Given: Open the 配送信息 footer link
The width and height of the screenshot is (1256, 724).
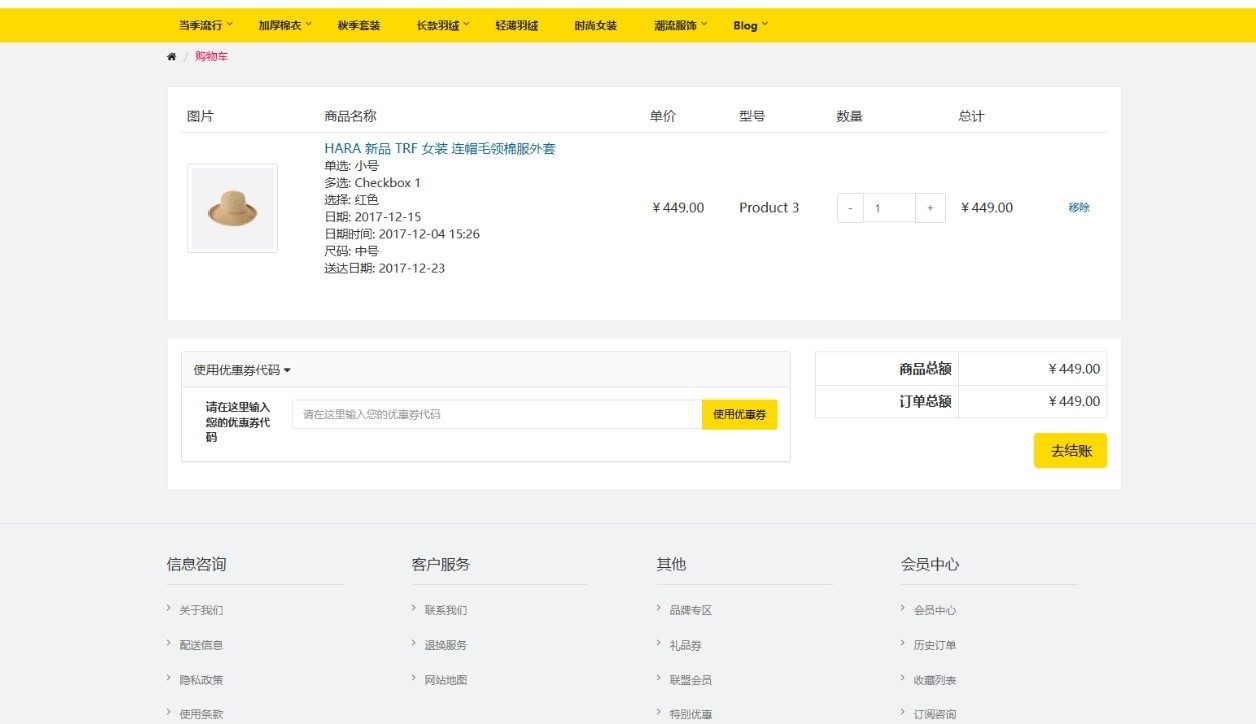Looking at the screenshot, I should click(x=201, y=645).
